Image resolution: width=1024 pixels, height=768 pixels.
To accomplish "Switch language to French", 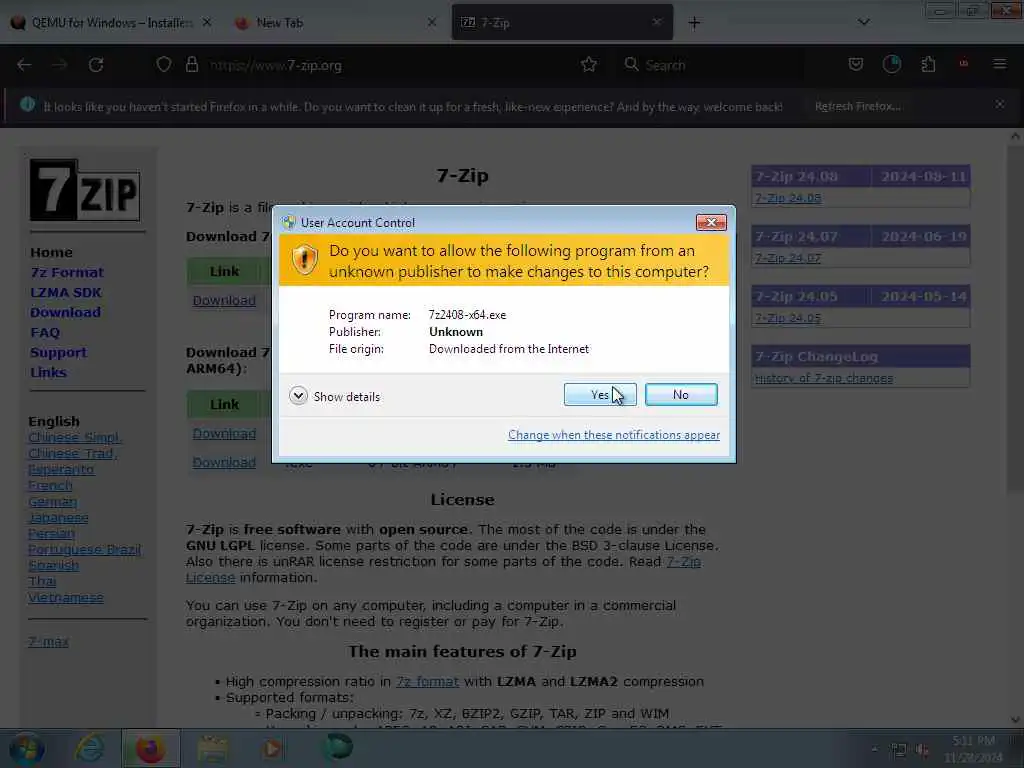I will [50, 486].
